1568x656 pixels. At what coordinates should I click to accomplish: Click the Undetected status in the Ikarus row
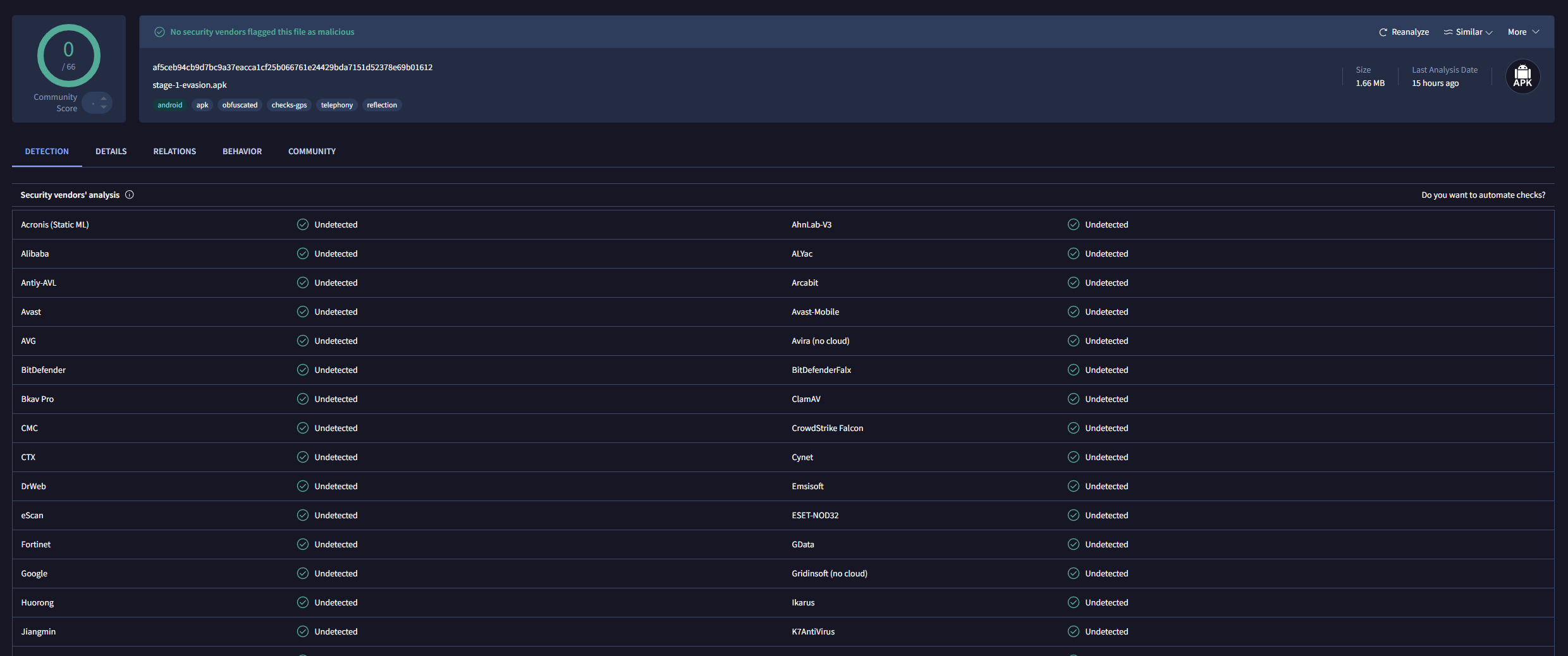coord(1106,603)
